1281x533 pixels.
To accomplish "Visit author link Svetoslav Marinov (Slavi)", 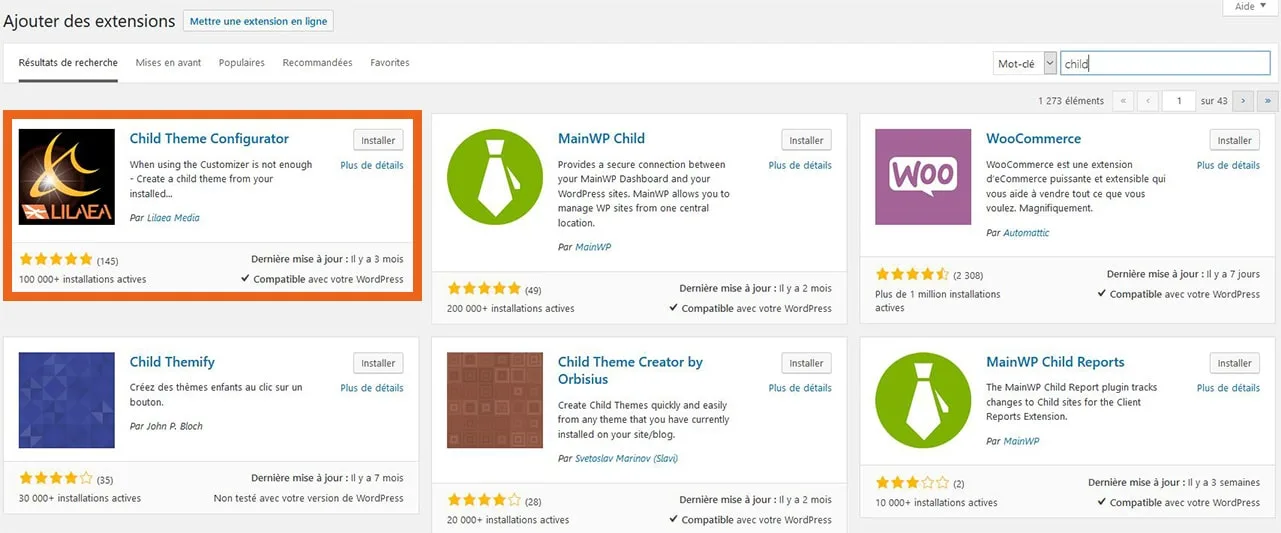I will pyautogui.click(x=627, y=458).
